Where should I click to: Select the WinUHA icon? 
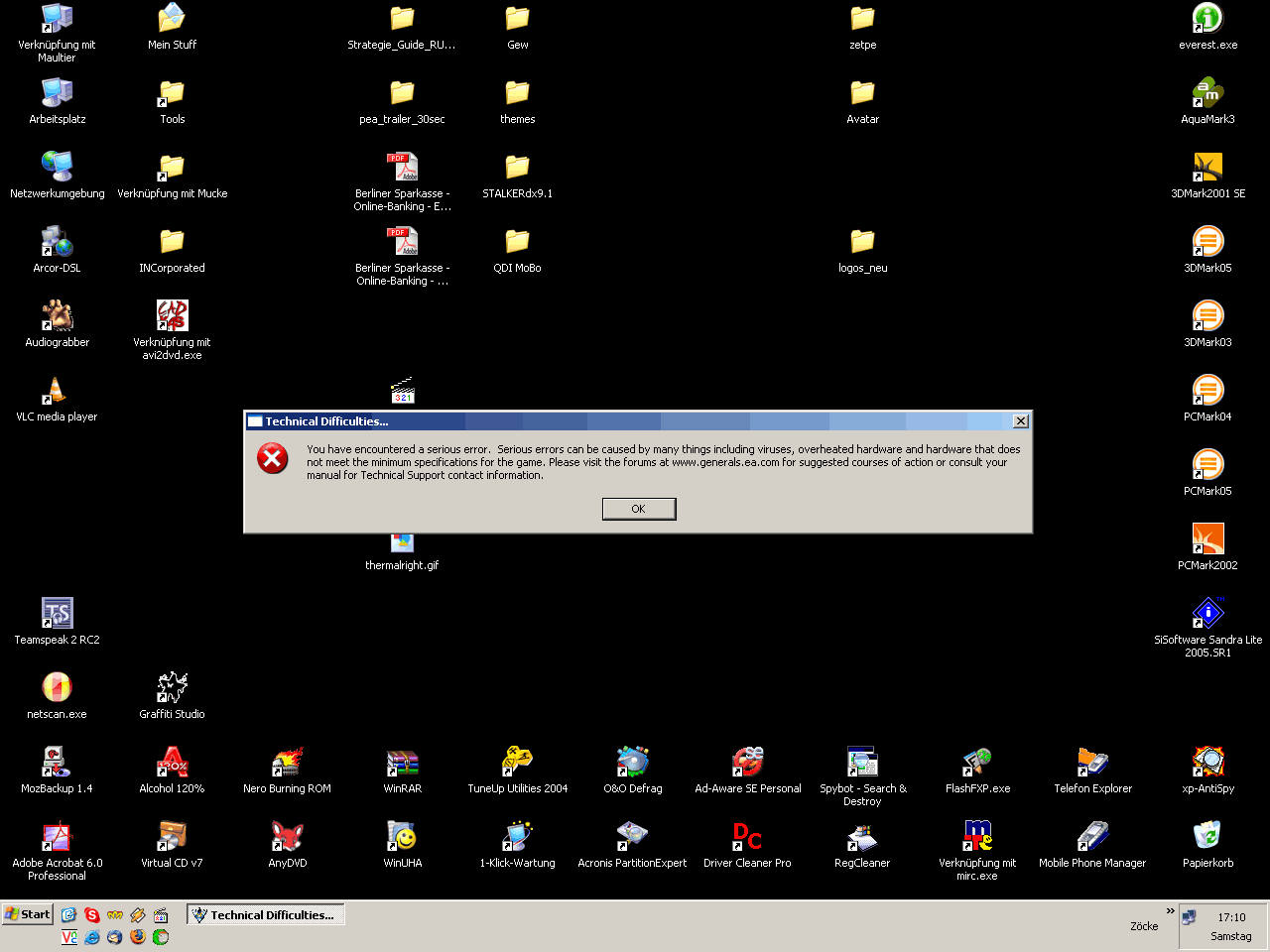(402, 845)
